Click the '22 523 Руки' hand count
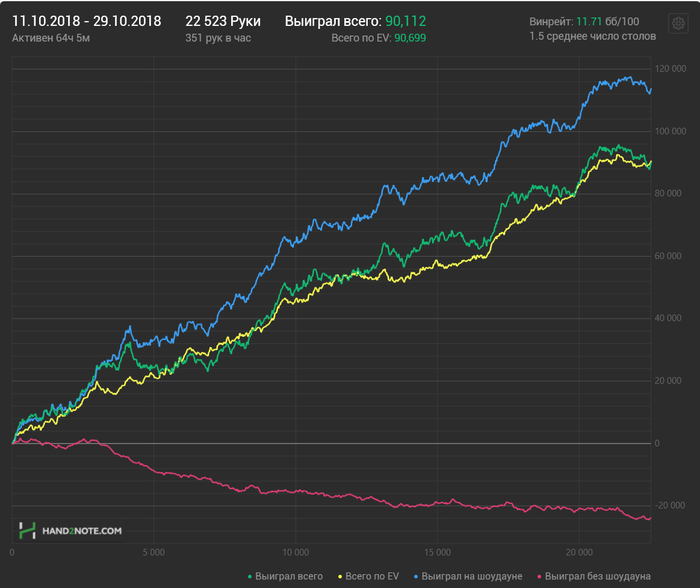 click(223, 21)
